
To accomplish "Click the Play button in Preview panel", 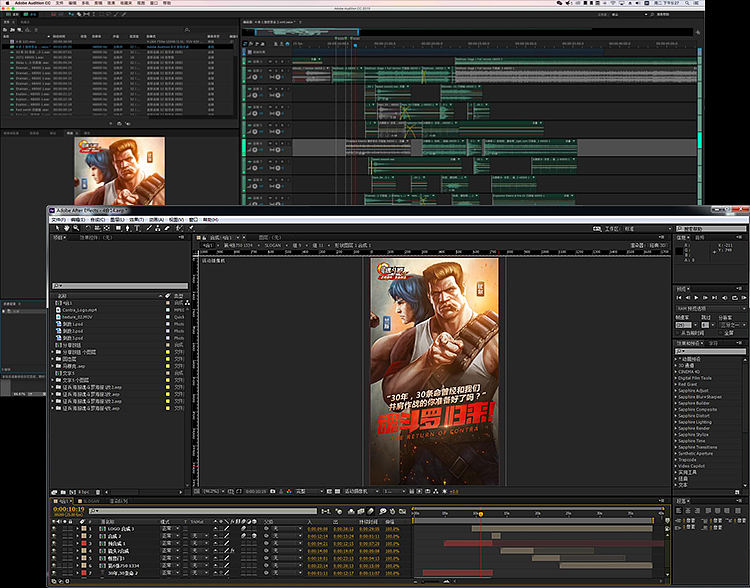I will coord(696,298).
